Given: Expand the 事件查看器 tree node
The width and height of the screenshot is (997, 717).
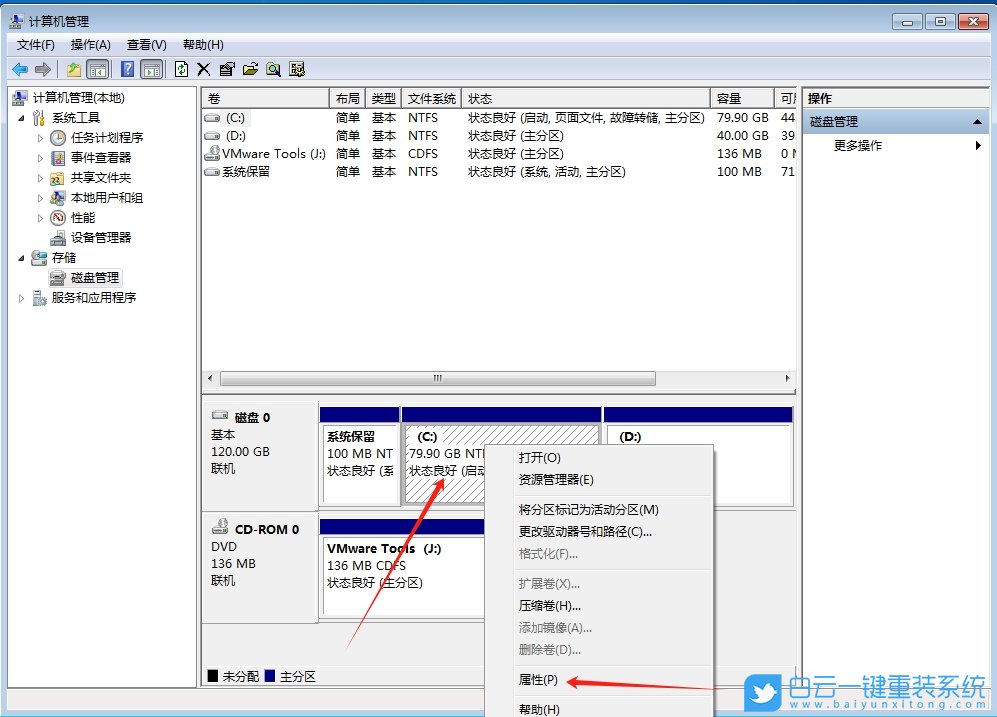Looking at the screenshot, I should 39,157.
